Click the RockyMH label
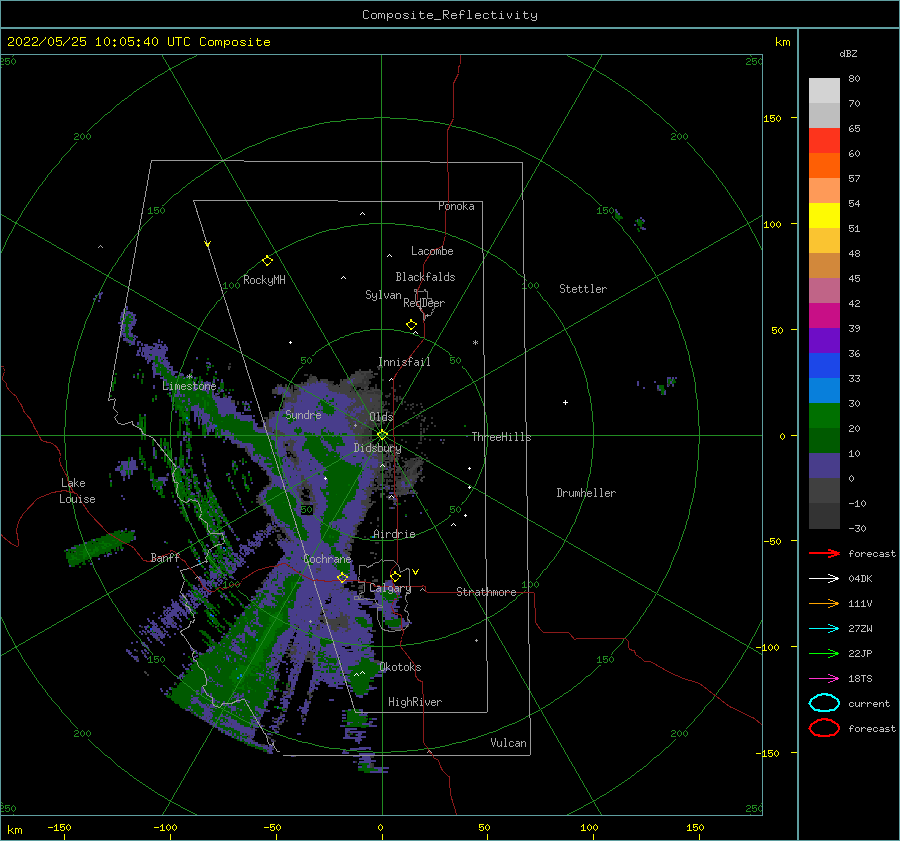 (265, 280)
